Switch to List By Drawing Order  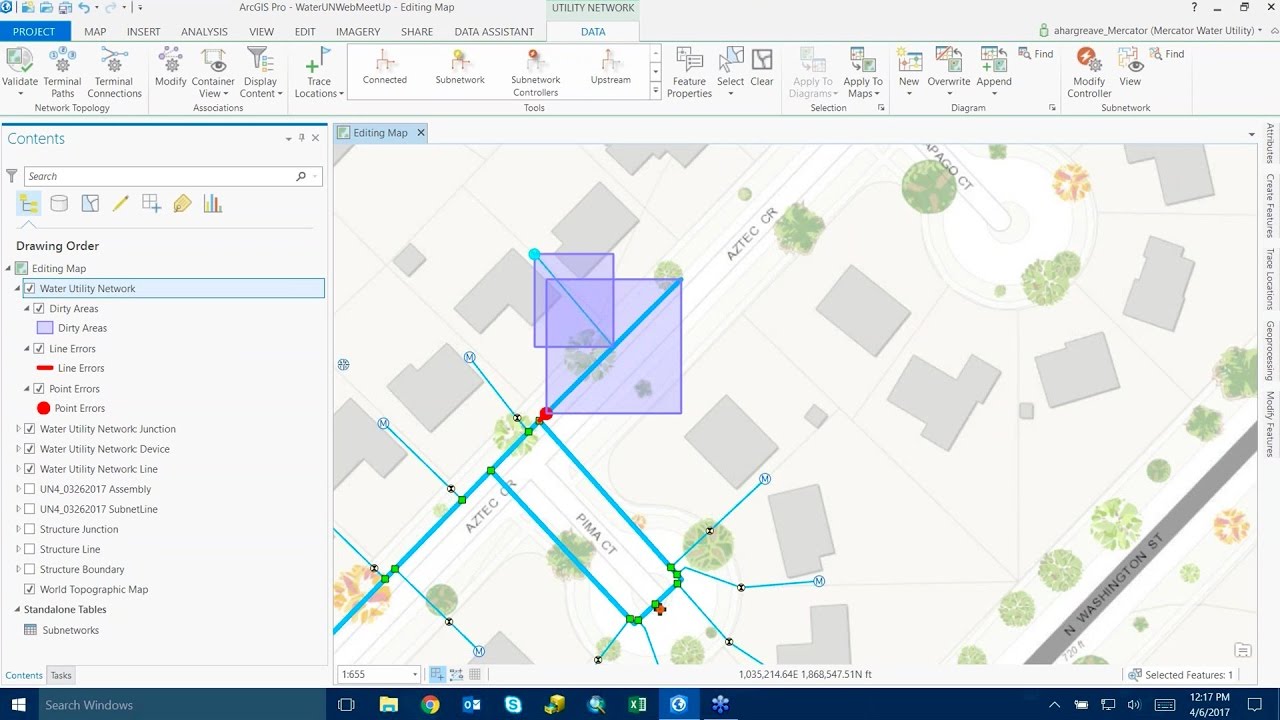28,204
